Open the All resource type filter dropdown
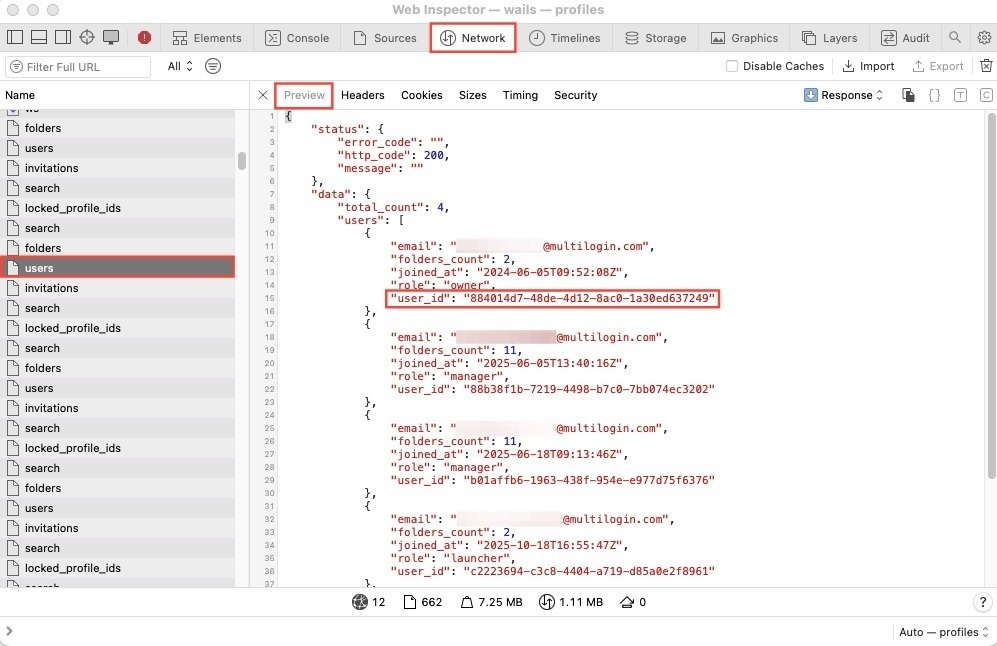This screenshot has height=646, width=997. point(177,66)
